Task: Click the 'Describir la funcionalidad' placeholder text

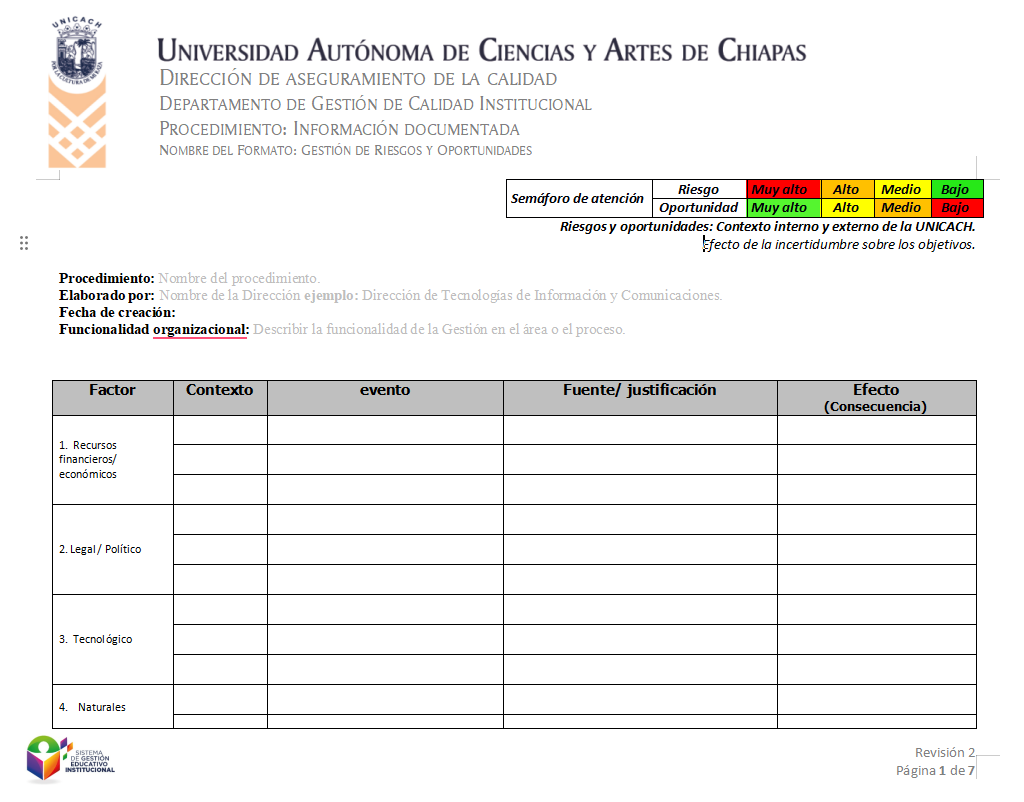Action: point(438,329)
